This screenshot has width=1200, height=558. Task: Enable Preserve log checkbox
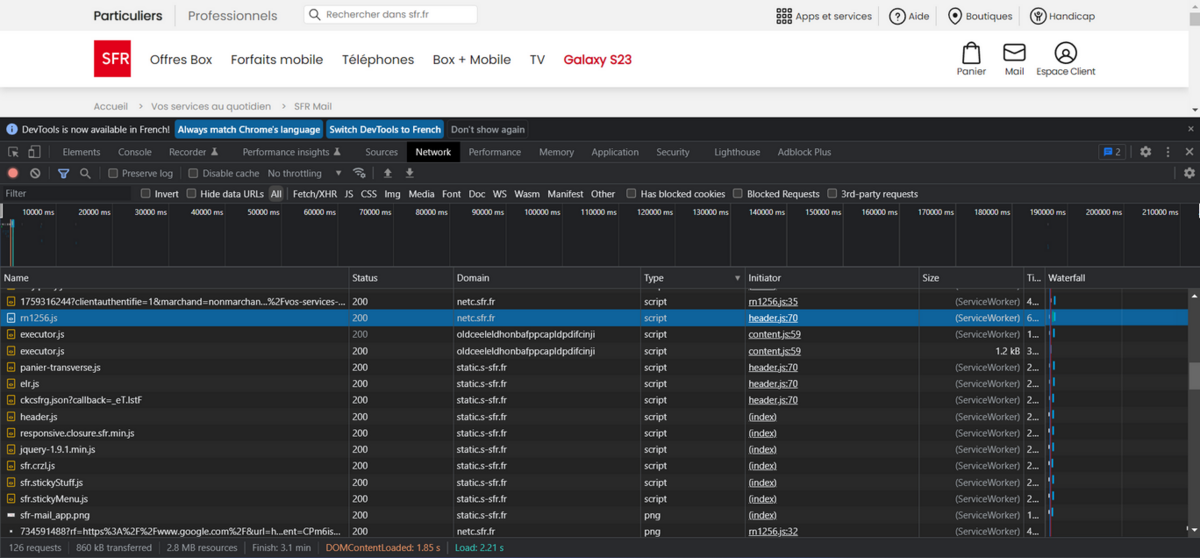113,173
